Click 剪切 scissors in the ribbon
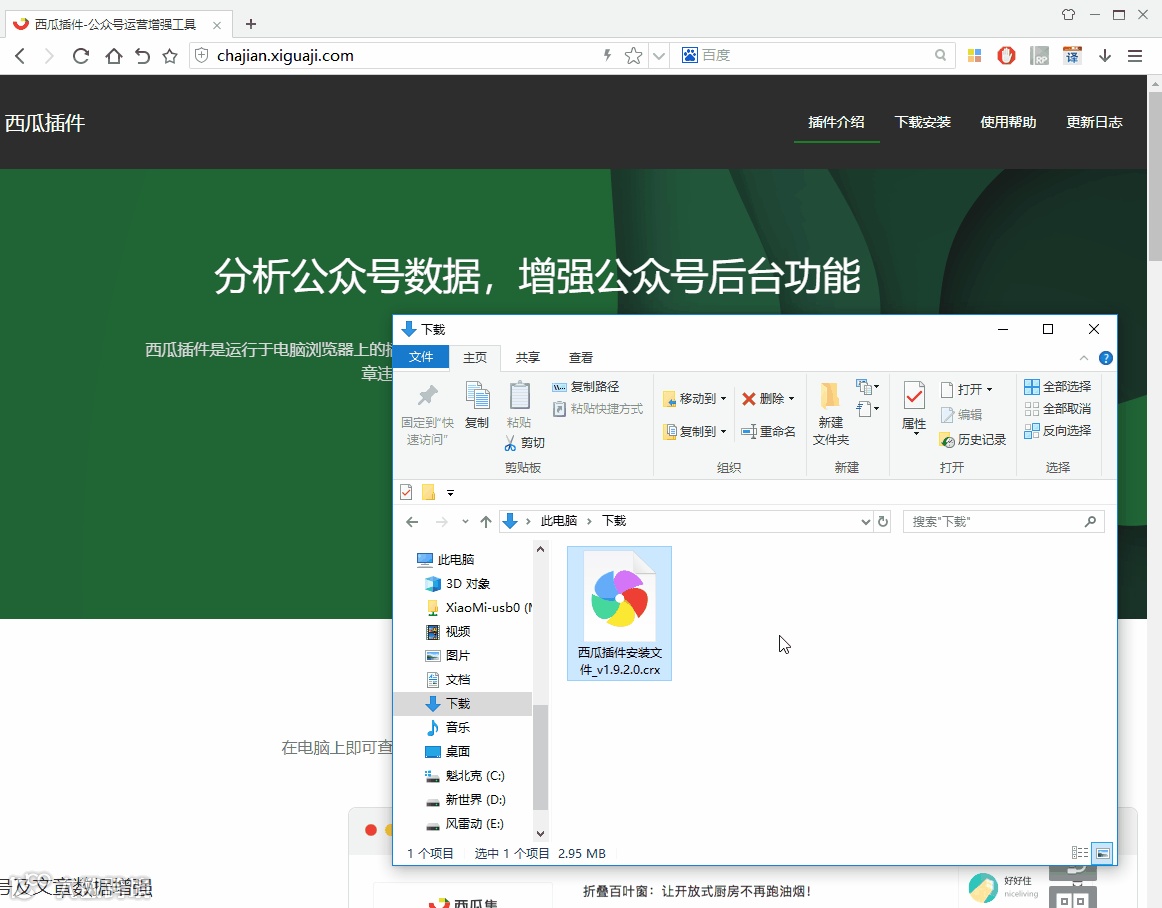This screenshot has width=1162, height=908. (x=525, y=443)
